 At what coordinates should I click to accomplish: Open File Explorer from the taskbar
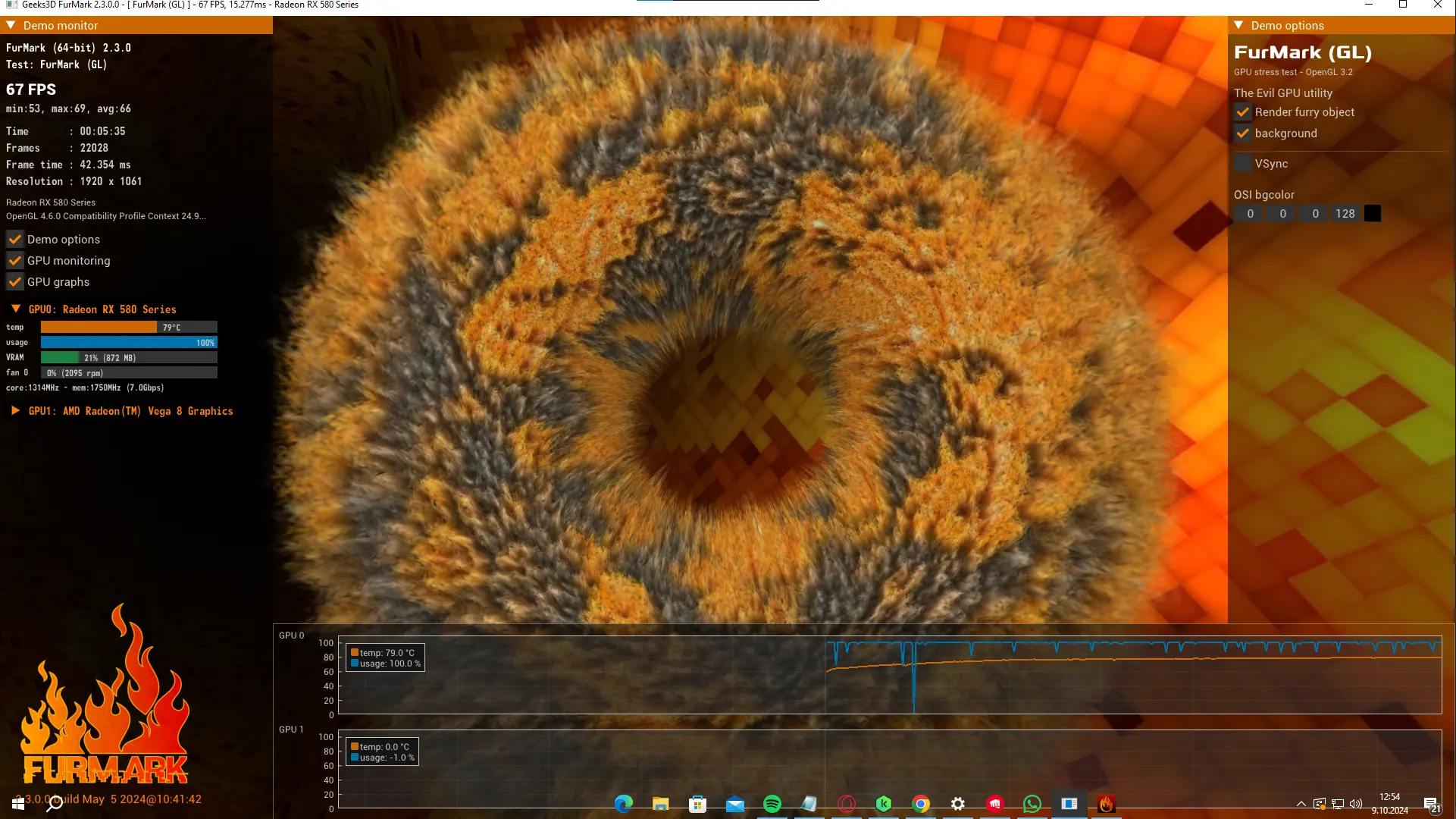point(661,804)
